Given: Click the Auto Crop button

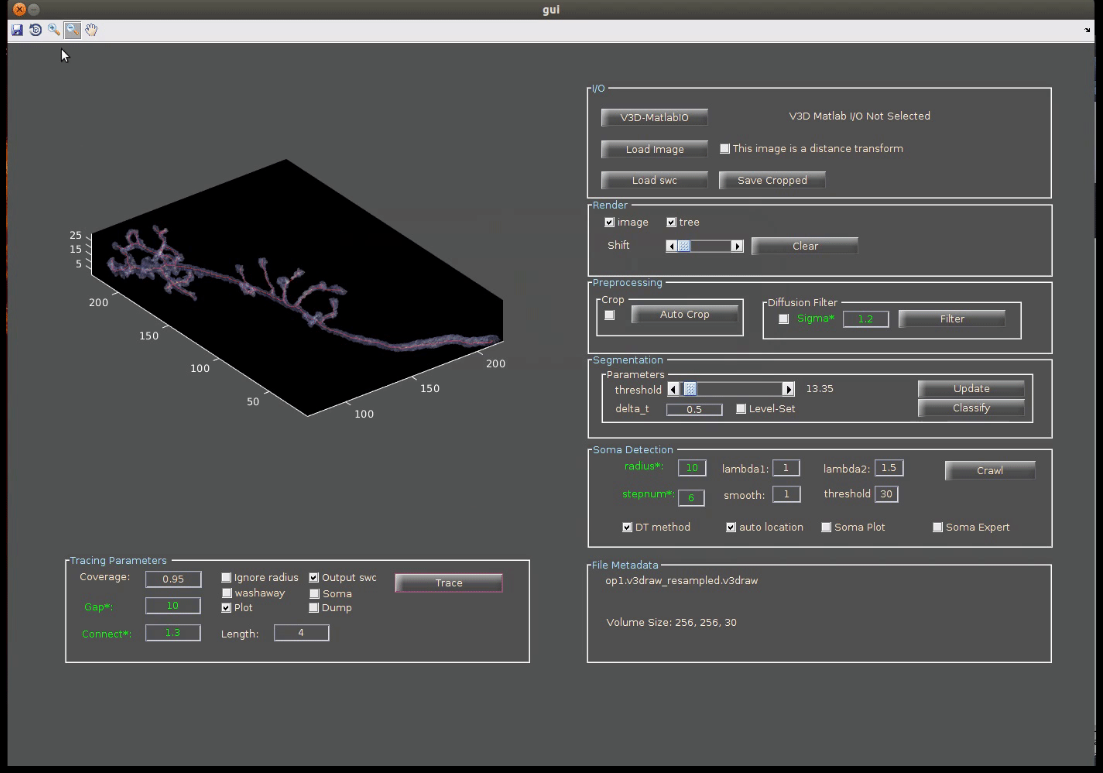Looking at the screenshot, I should (685, 314).
